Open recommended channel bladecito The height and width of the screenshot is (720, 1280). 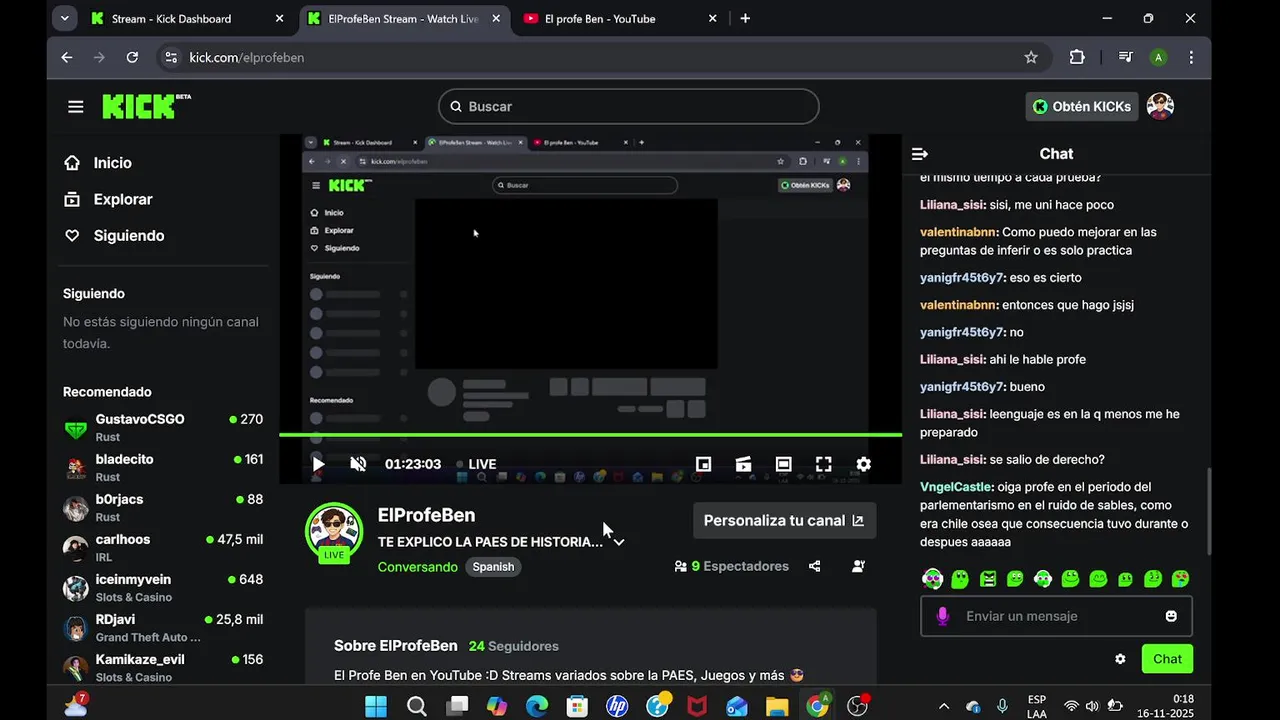click(x=163, y=468)
